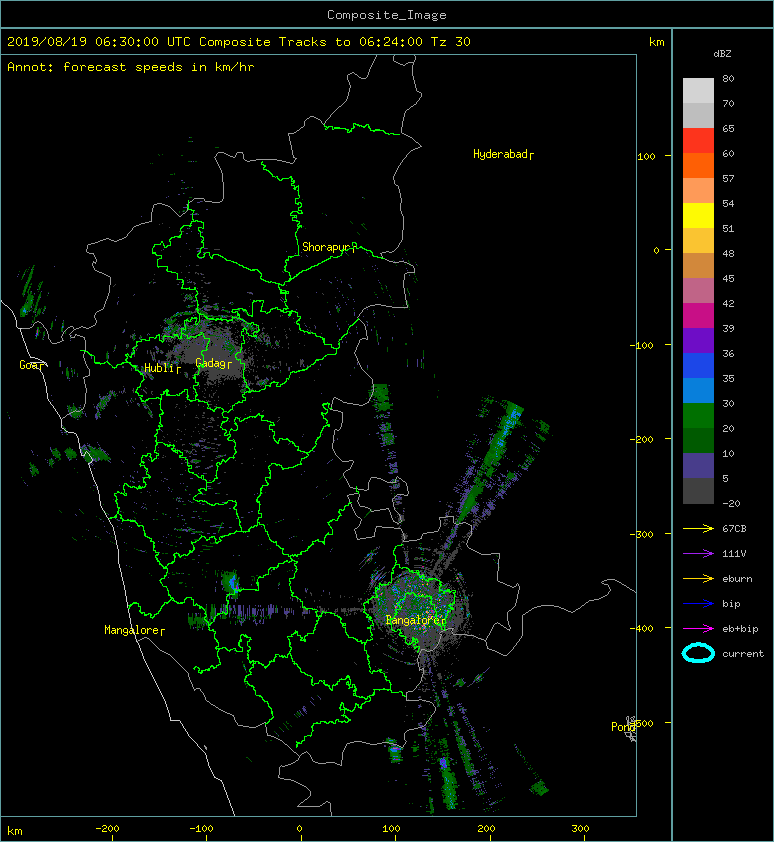Click the green 30 dBZ color swatch
Screen dimensions: 774x842
698,415
